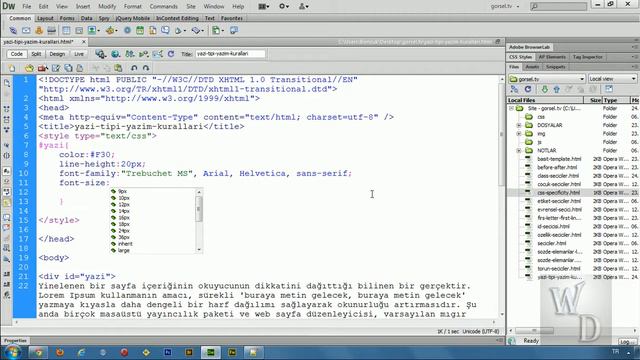Switch to Design view

[x=57, y=54]
